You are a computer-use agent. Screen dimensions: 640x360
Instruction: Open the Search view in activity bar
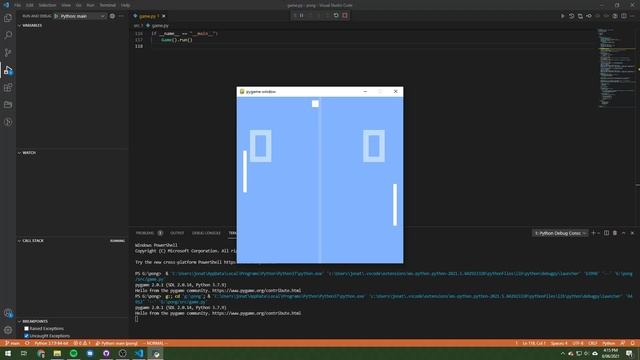(x=8, y=35)
